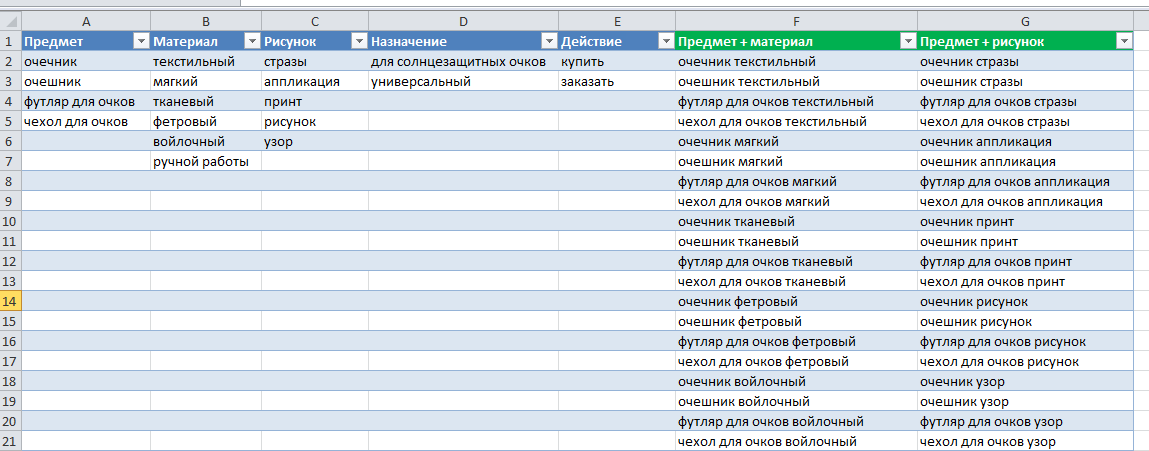
Task: Click cell очечник стразы
Action: coord(1025,62)
